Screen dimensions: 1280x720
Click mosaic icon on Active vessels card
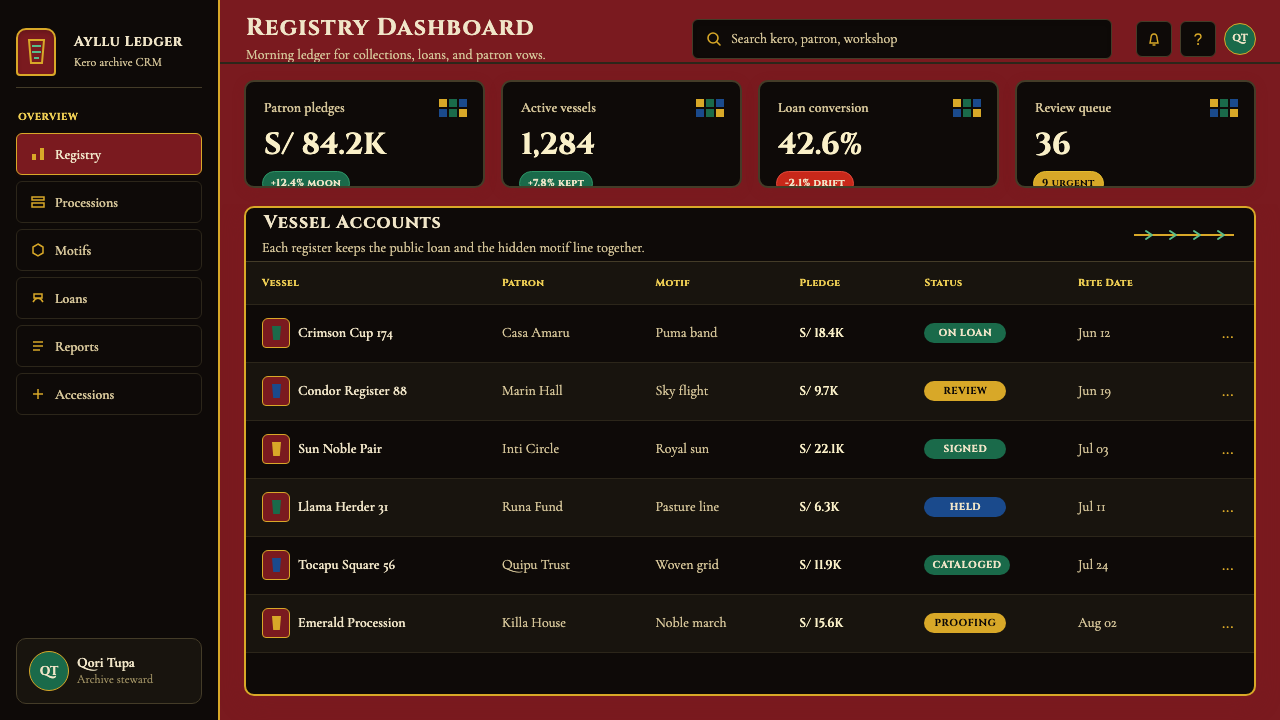coord(710,108)
